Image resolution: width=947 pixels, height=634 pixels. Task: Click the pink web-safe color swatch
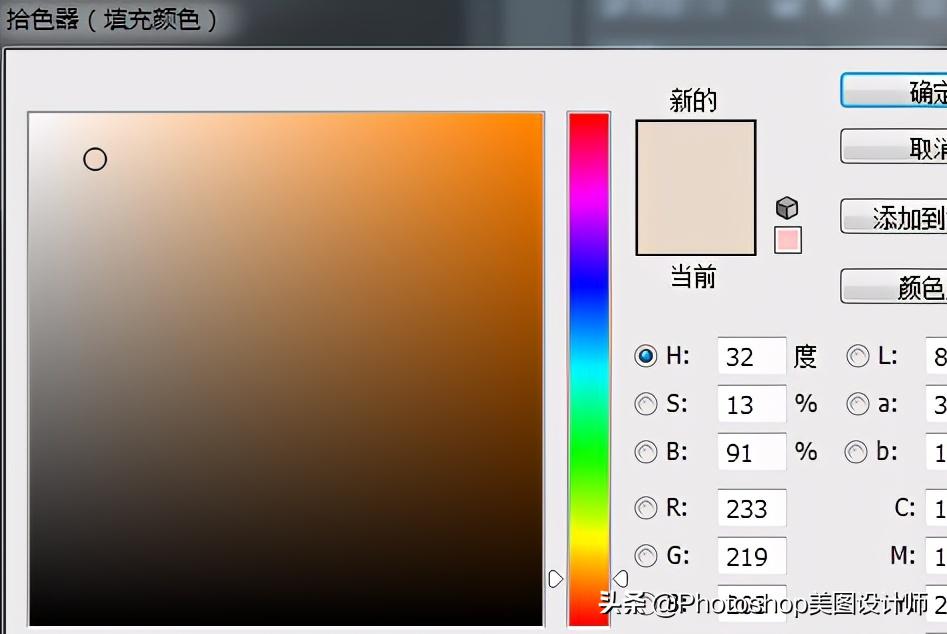tap(788, 240)
